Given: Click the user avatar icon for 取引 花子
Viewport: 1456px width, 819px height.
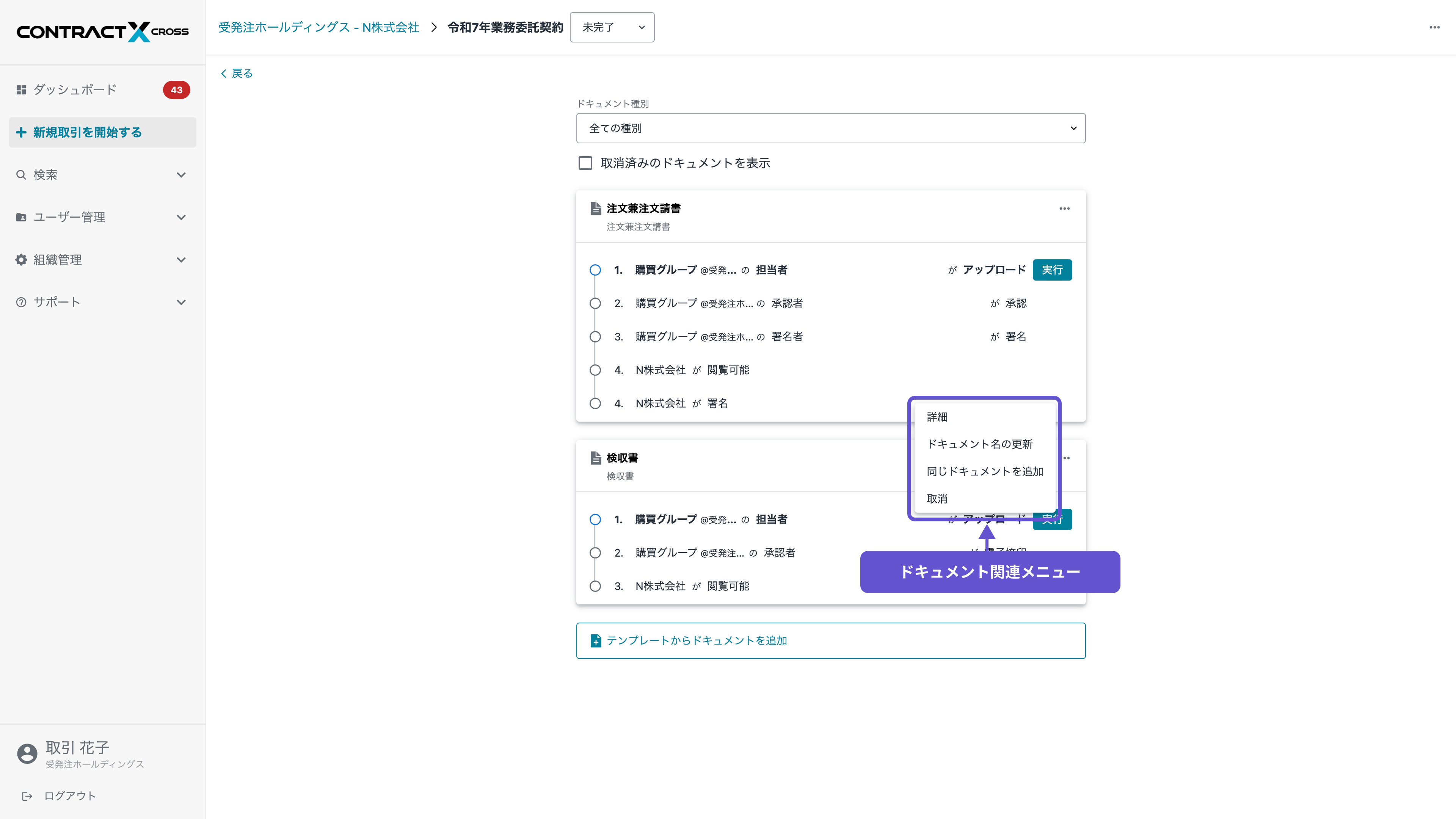Looking at the screenshot, I should [27, 753].
